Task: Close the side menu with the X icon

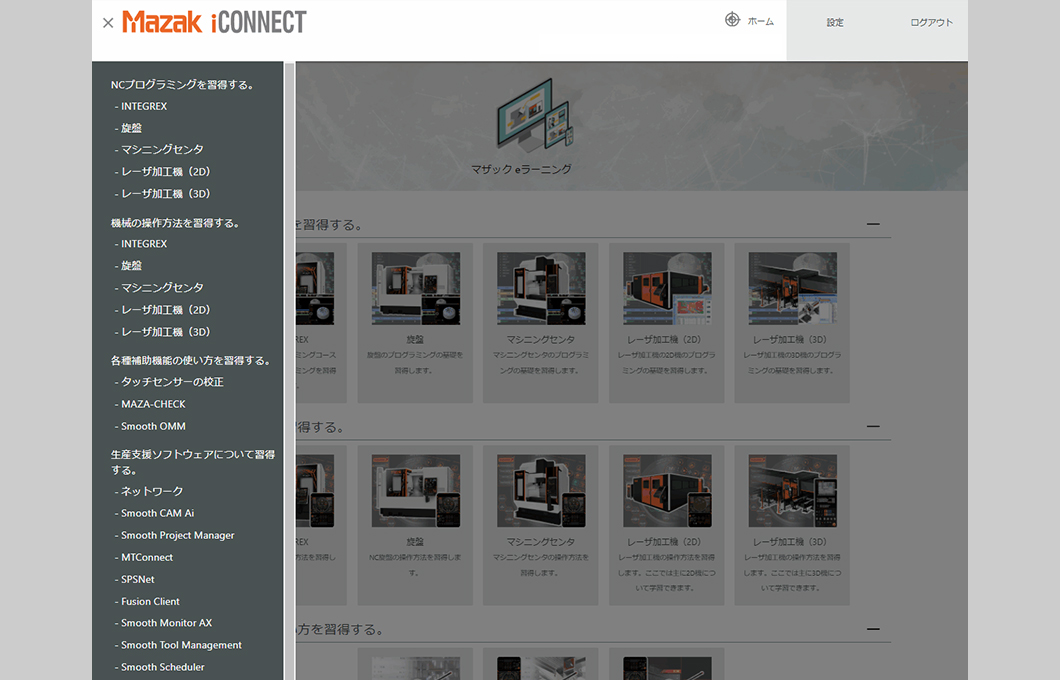Action: coord(108,23)
